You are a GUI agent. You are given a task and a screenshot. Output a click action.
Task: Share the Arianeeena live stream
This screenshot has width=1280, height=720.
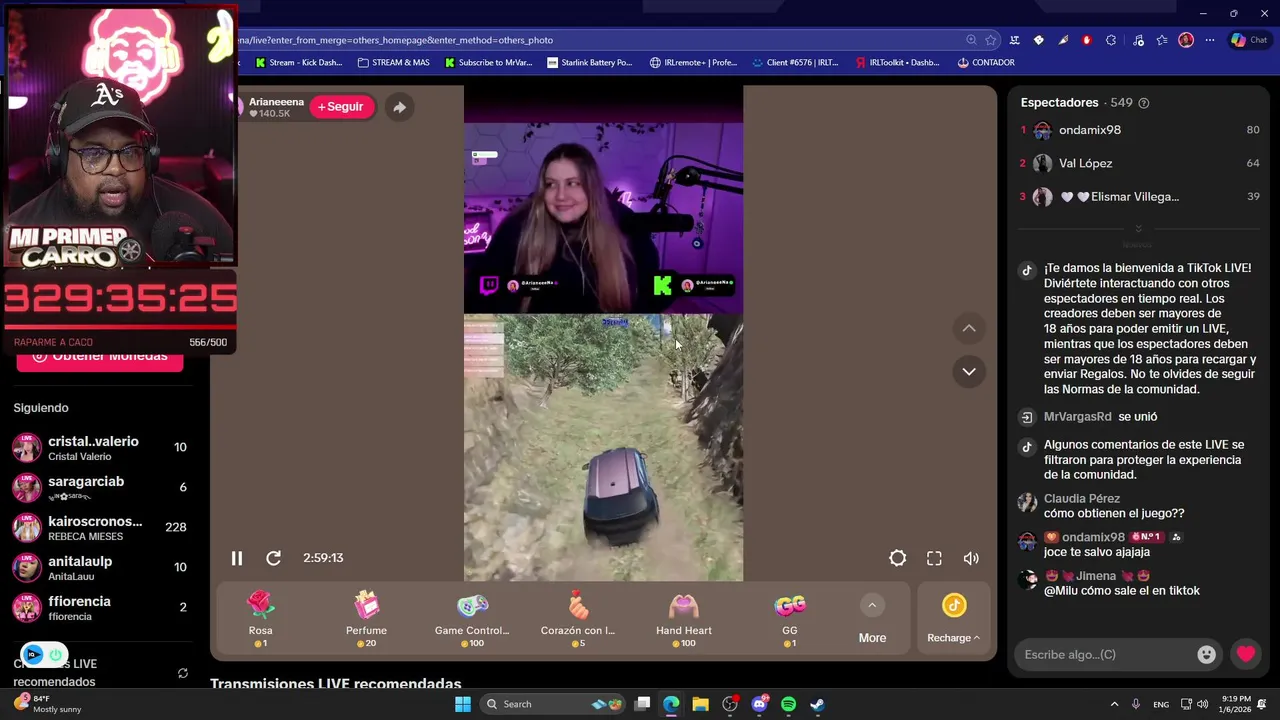399,107
